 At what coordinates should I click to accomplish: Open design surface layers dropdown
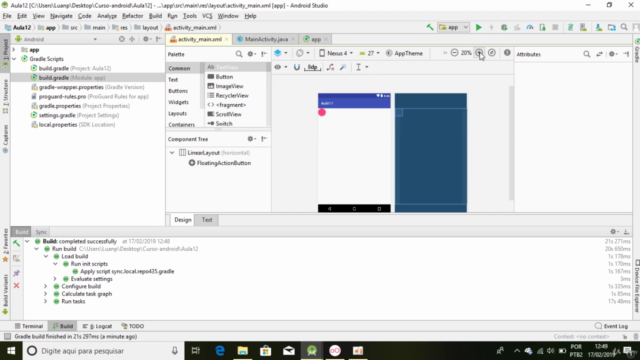coord(280,53)
